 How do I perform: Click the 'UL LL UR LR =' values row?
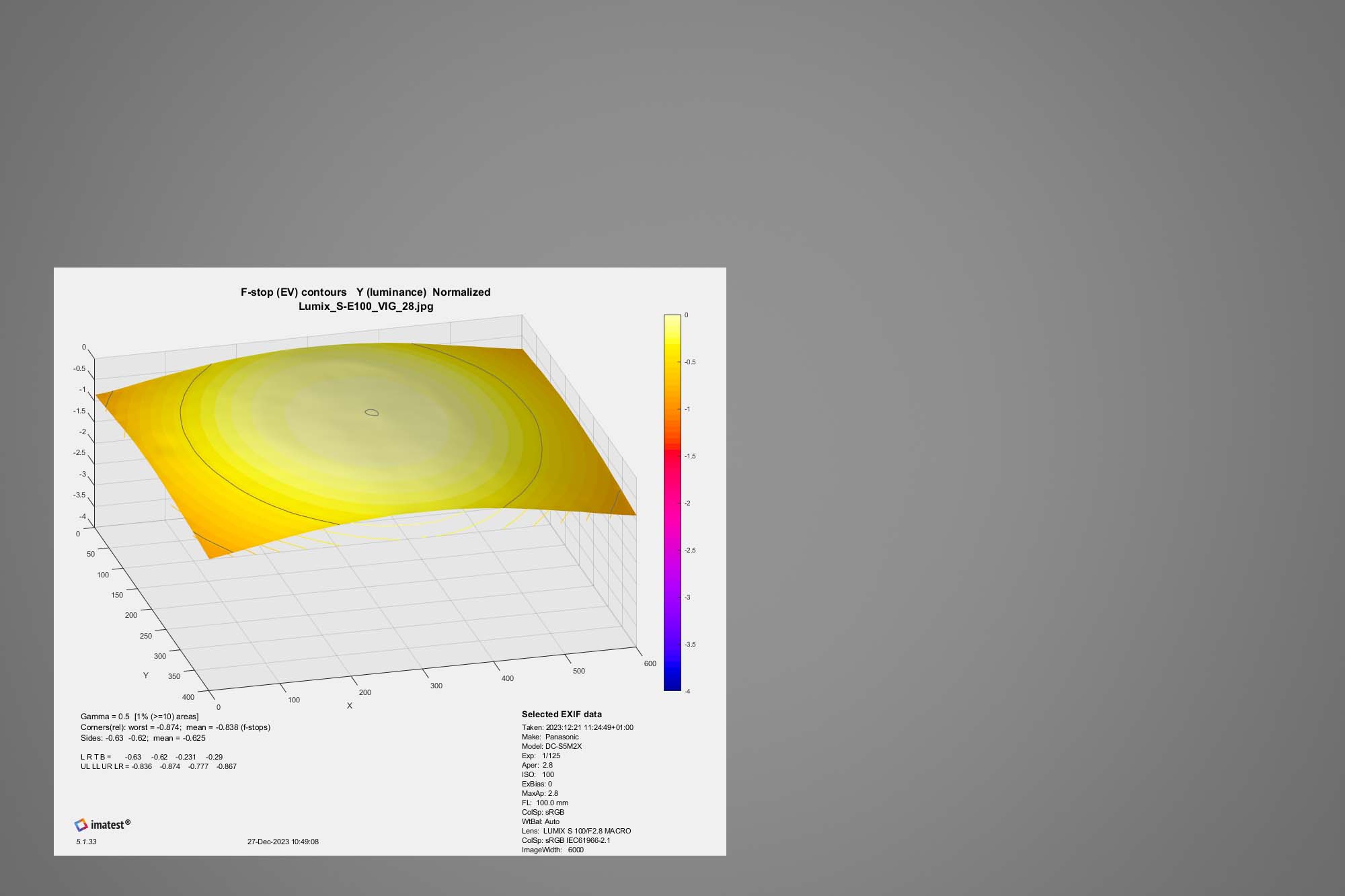pyautogui.click(x=159, y=766)
